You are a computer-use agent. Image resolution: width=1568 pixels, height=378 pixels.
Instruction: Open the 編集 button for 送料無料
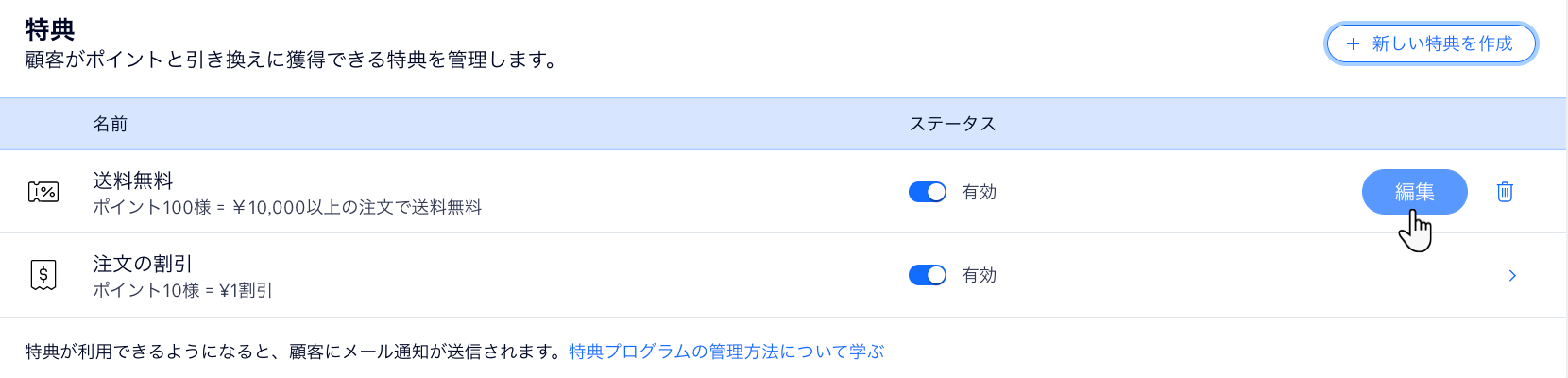tap(1414, 192)
